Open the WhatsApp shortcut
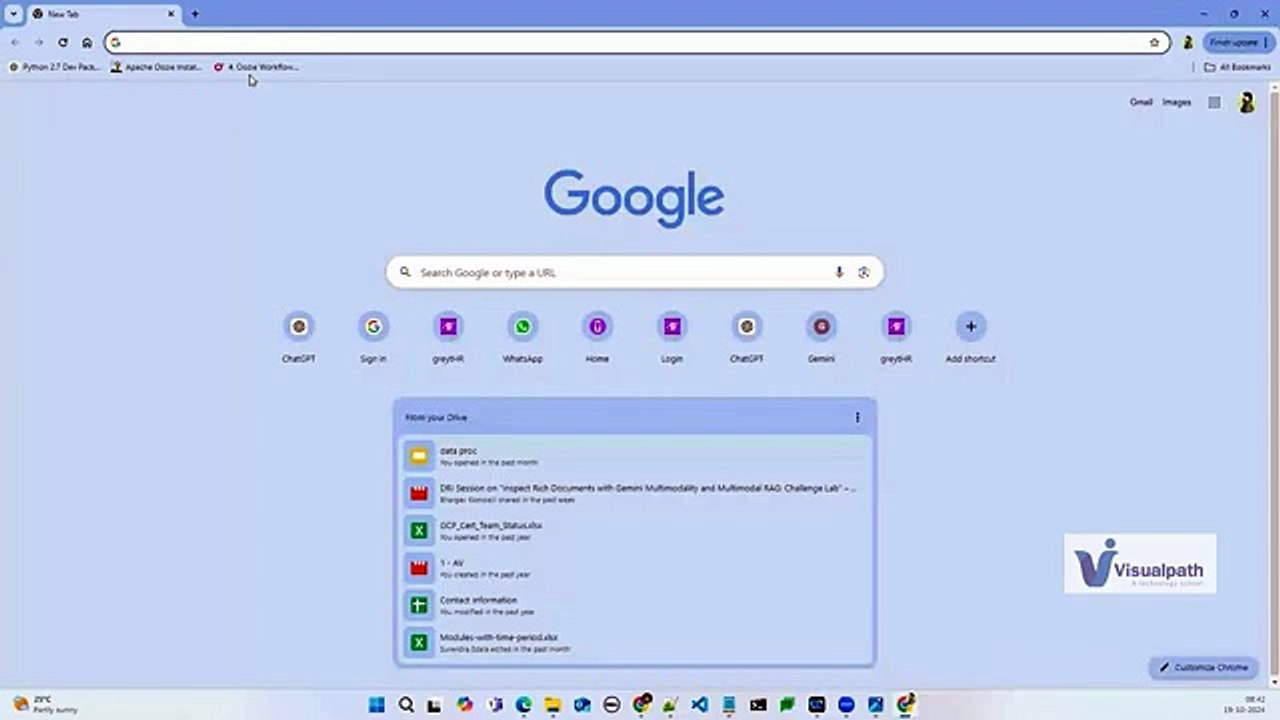Viewport: 1280px width, 720px height. pos(522,337)
